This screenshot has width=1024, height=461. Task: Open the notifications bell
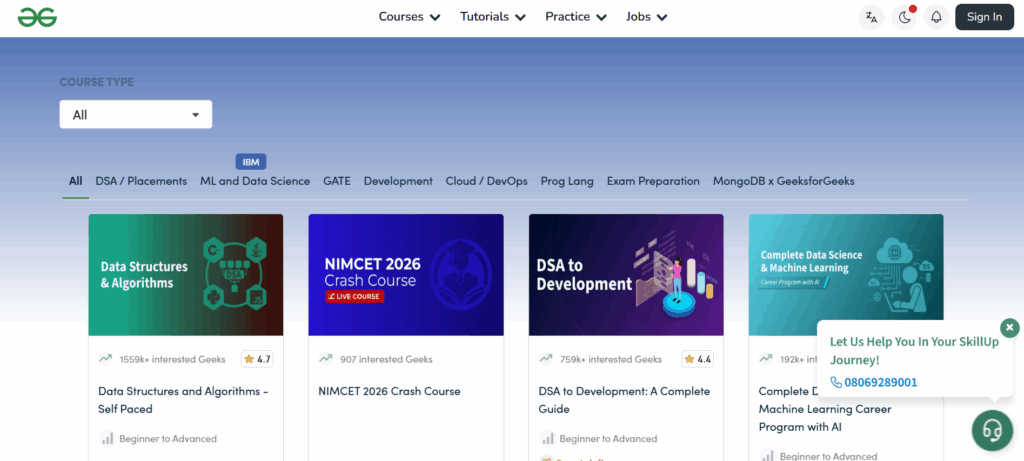(x=936, y=17)
